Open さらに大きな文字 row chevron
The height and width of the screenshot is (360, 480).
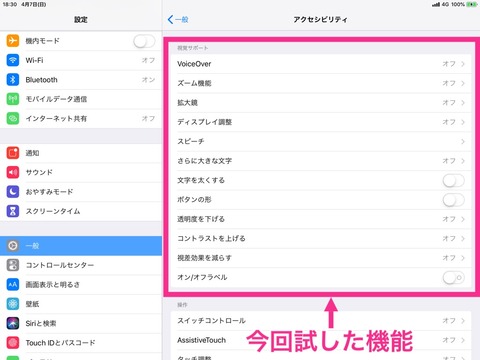click(463, 161)
